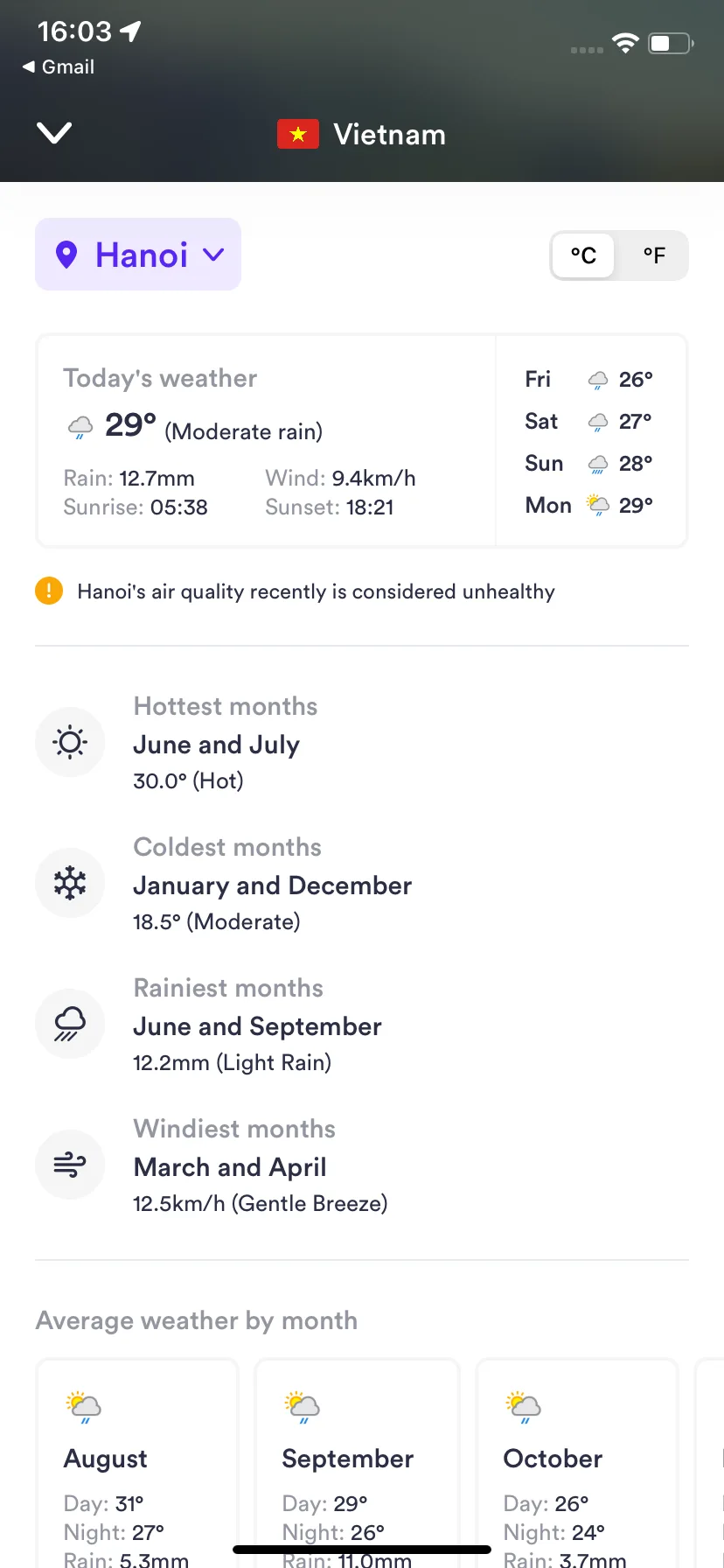Screen dimensions: 724x1568
Task: Tap the snowflake icon for coldest months
Action: click(70, 883)
